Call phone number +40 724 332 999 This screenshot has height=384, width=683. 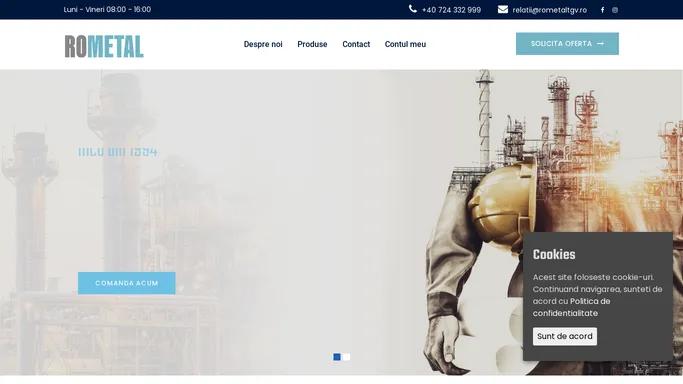click(x=451, y=10)
